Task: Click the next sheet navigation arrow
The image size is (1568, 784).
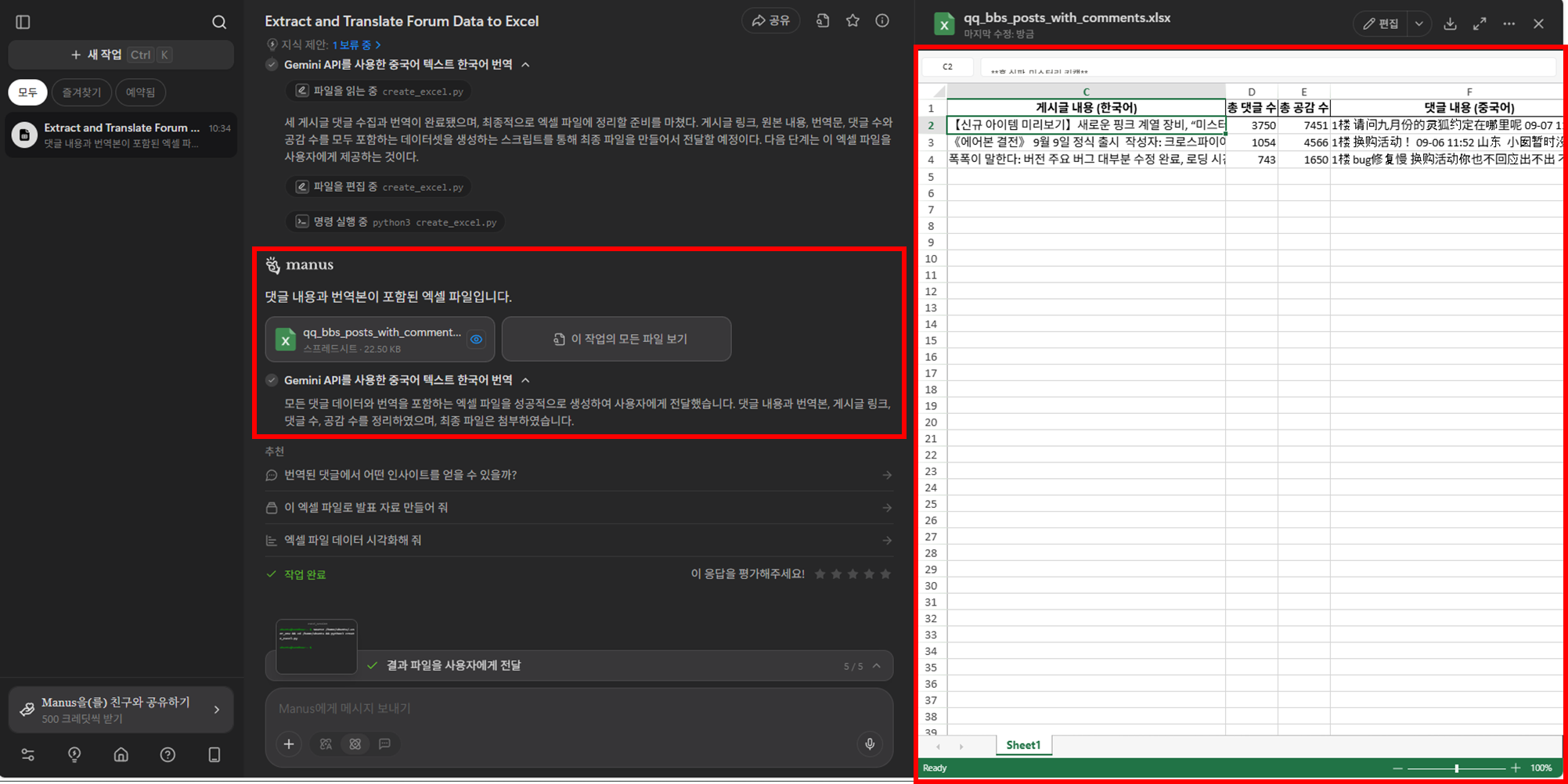Action: point(961,746)
